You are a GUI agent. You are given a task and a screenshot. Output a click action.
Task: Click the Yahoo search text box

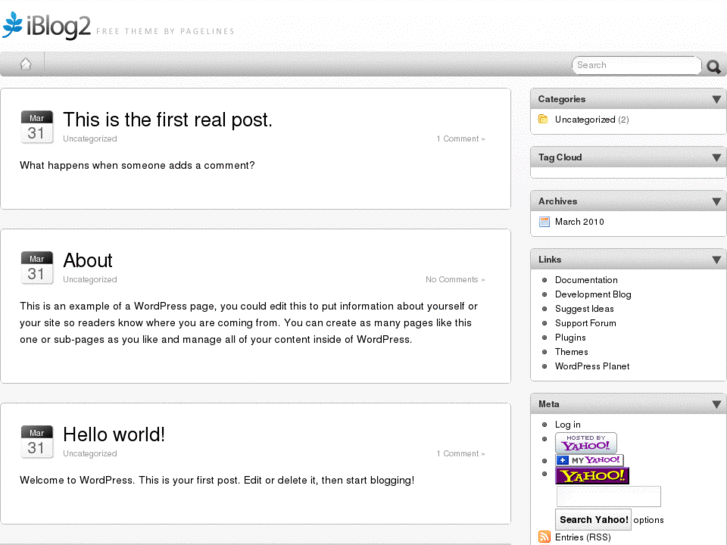[608, 496]
